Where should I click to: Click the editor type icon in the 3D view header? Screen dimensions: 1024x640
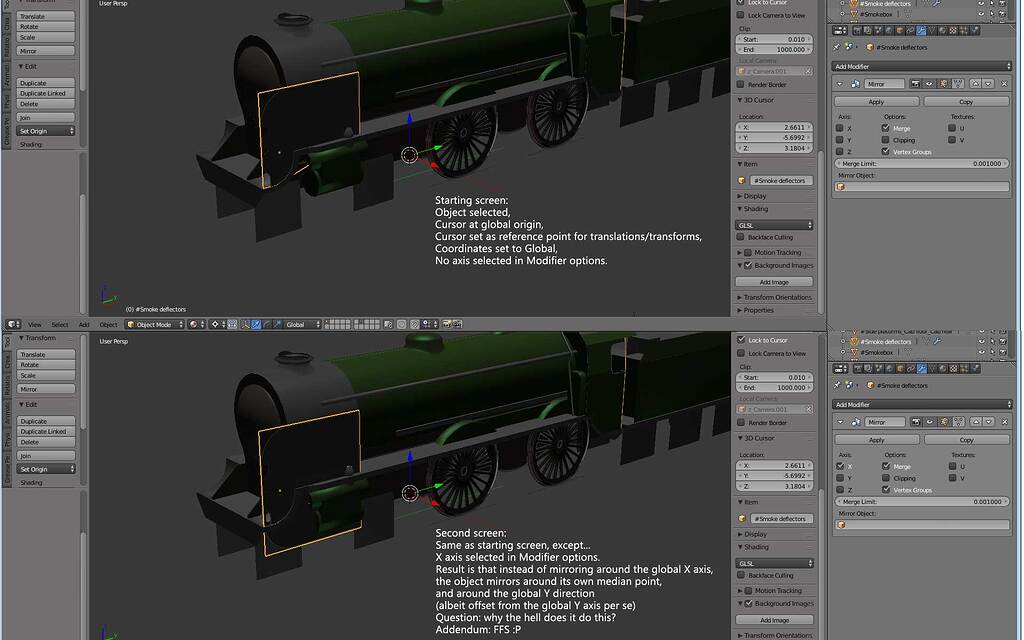(x=13, y=325)
